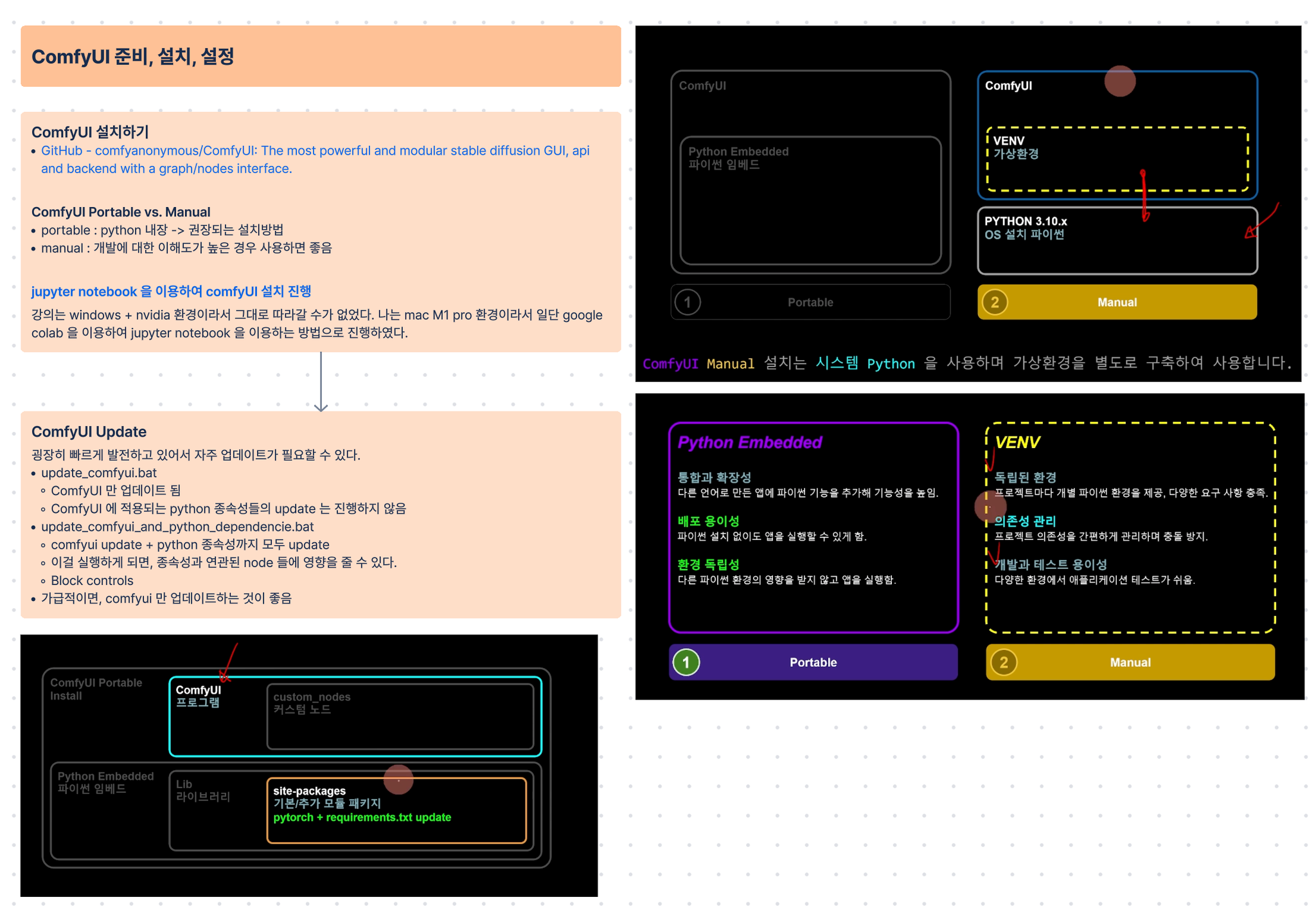
Task: Click the 'ComfyUI 프로그램' cyan box label
Action: pyautogui.click(x=199, y=696)
